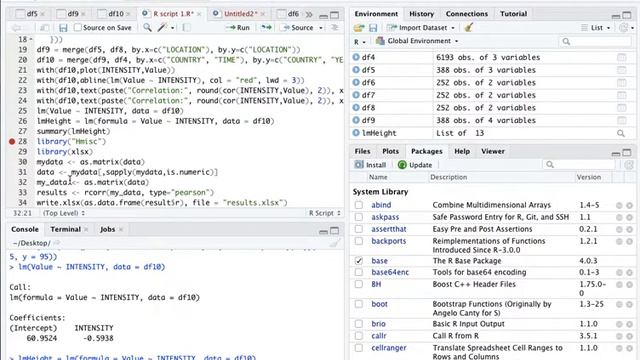Remove the abind package with x icon

click(x=629, y=205)
